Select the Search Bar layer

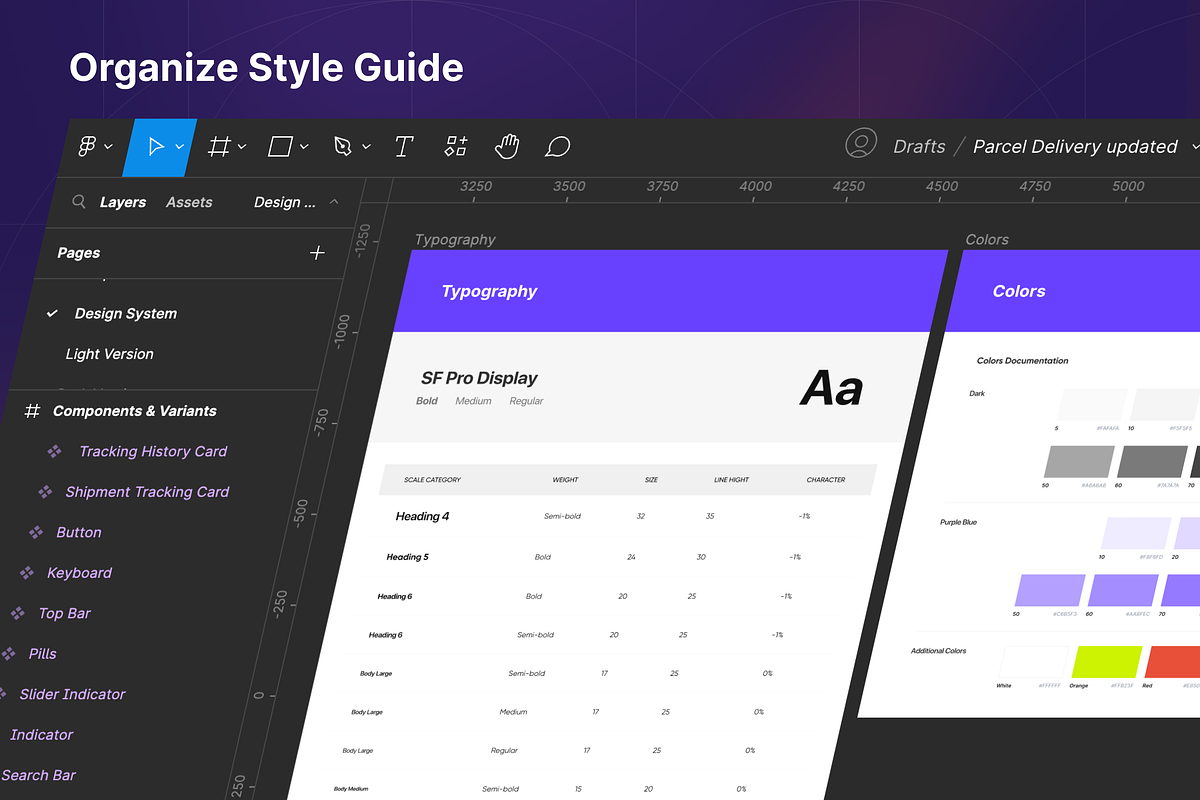pos(38,775)
